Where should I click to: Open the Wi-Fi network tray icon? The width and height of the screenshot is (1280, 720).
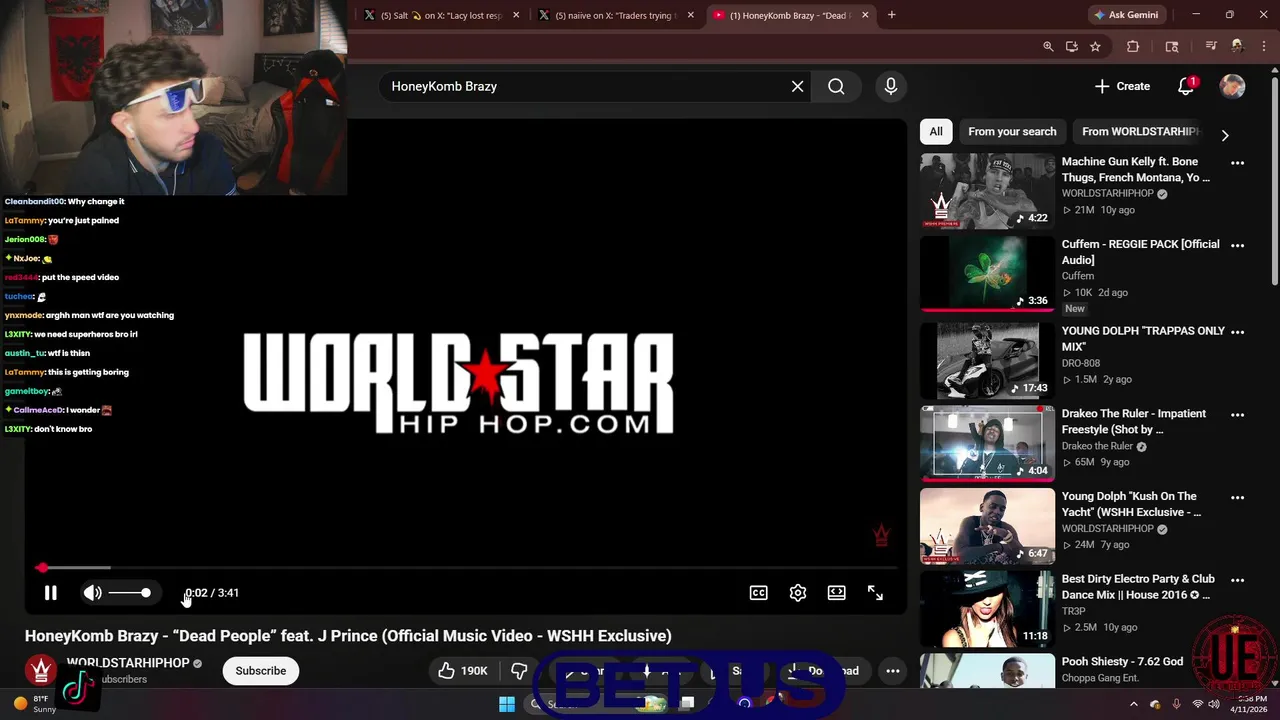pos(1198,704)
